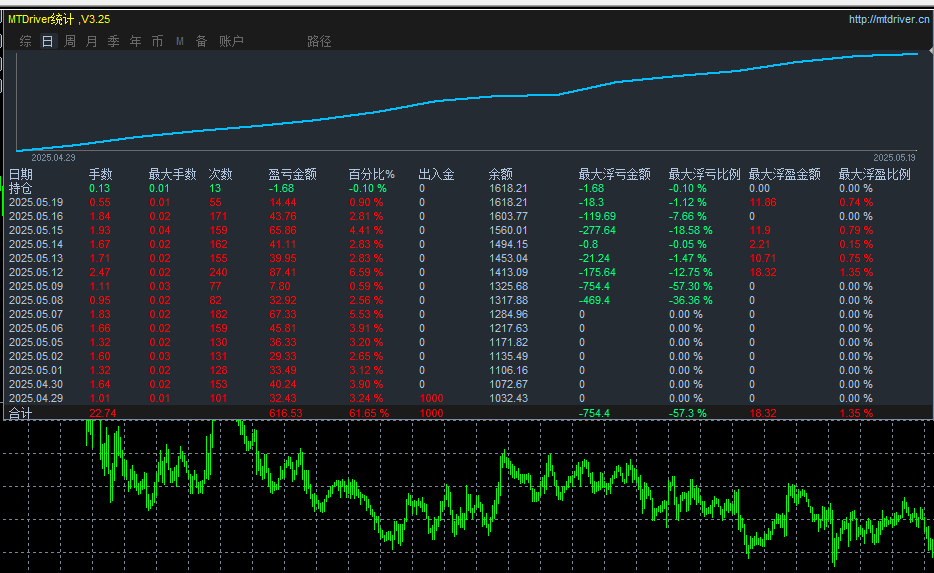Select the 2025.05.09 row date
Image resolution: width=934 pixels, height=573 pixels.
pos(36,286)
